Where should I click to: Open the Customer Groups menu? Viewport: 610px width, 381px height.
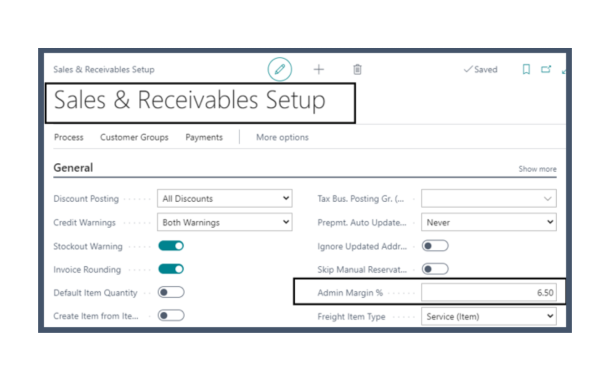134,137
